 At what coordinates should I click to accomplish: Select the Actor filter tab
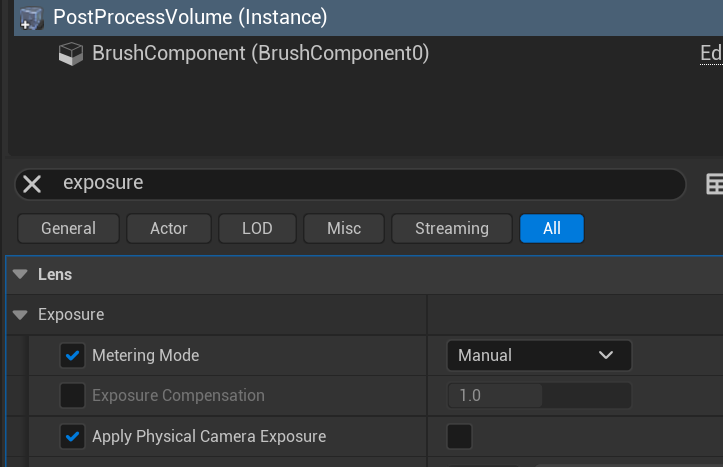pyautogui.click(x=169, y=228)
